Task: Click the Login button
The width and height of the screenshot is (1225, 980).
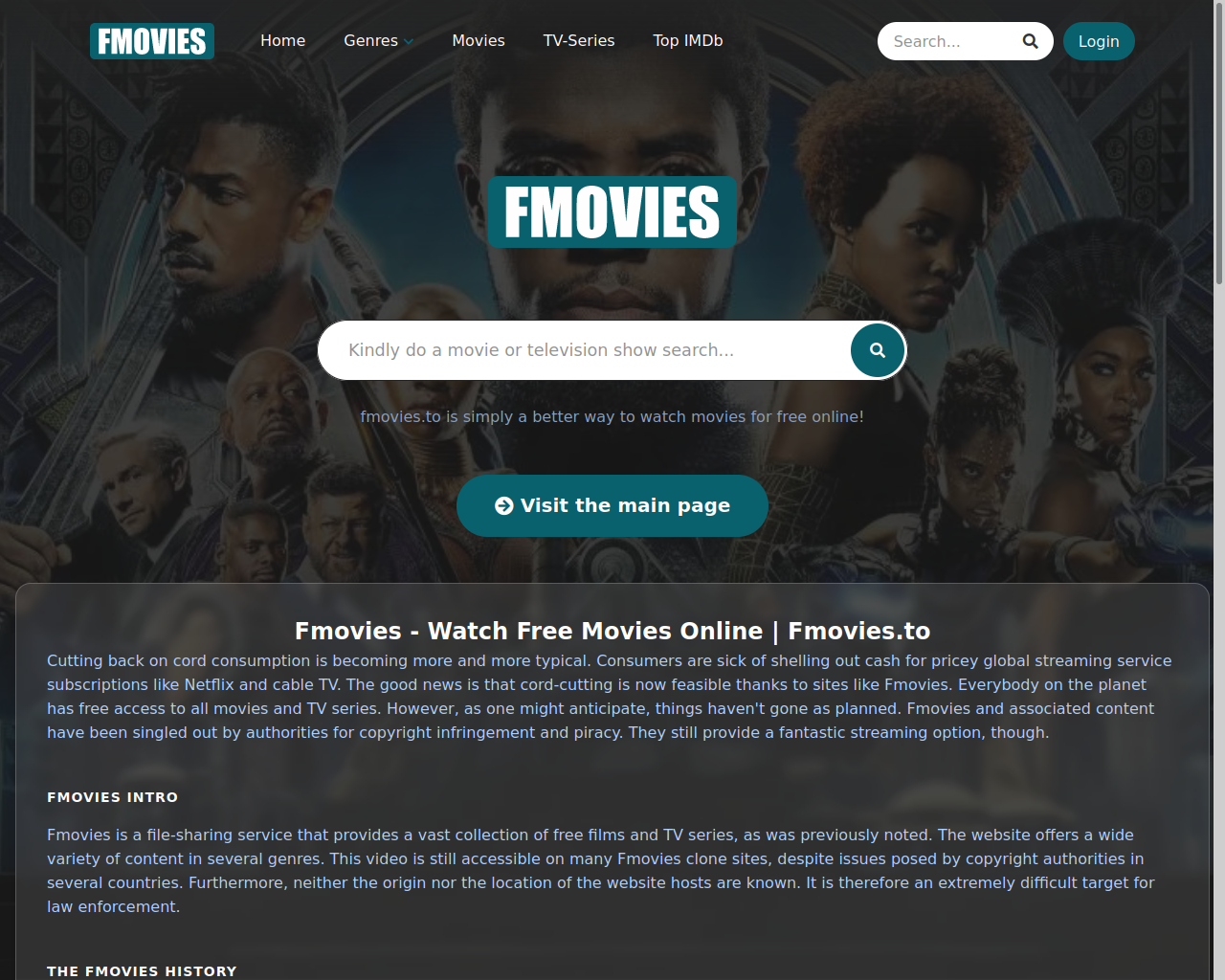Action: pyautogui.click(x=1099, y=41)
